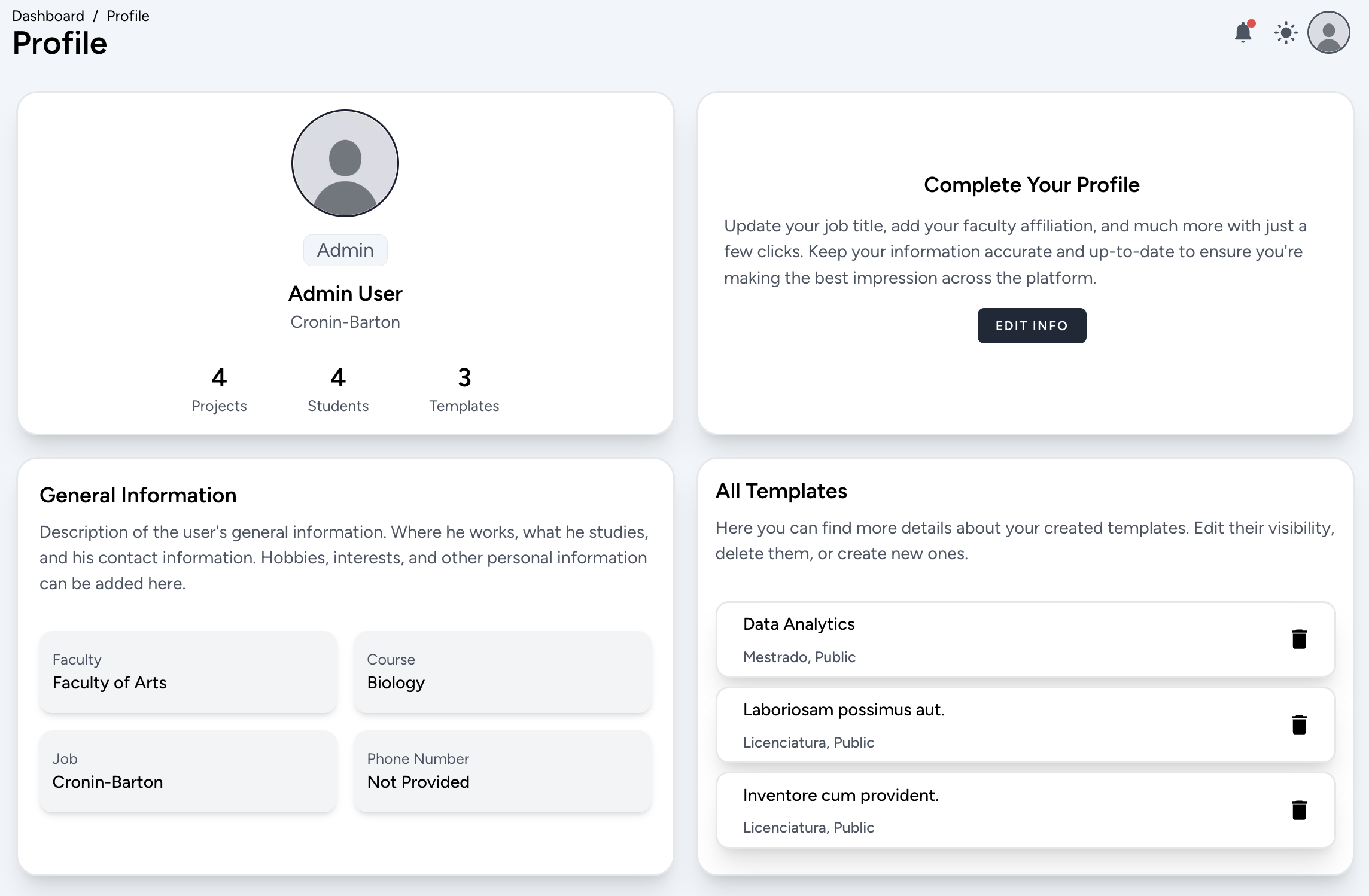Click the profile avatar image circle
This screenshot has width=1369, height=896.
tap(344, 163)
